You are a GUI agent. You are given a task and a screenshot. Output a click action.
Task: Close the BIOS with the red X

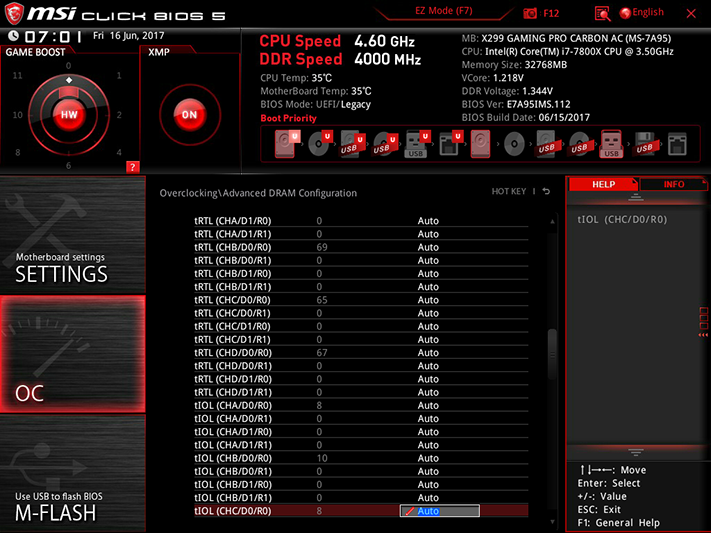pyautogui.click(x=691, y=14)
